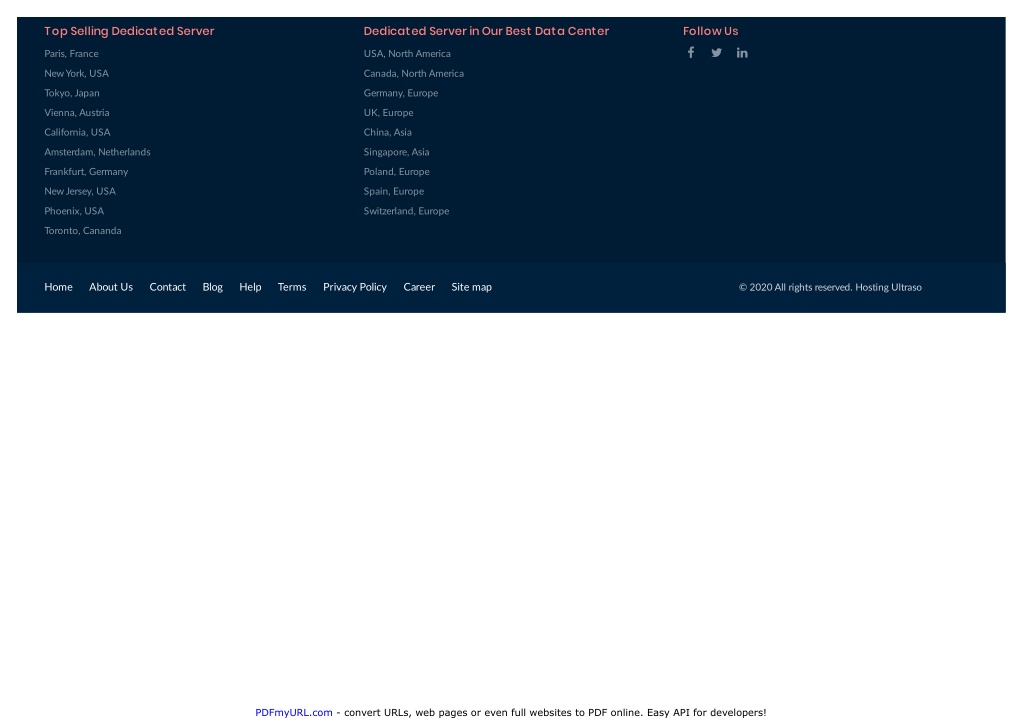The width and height of the screenshot is (1024, 723).
Task: Select Singapore, Asia data center
Action: click(396, 152)
